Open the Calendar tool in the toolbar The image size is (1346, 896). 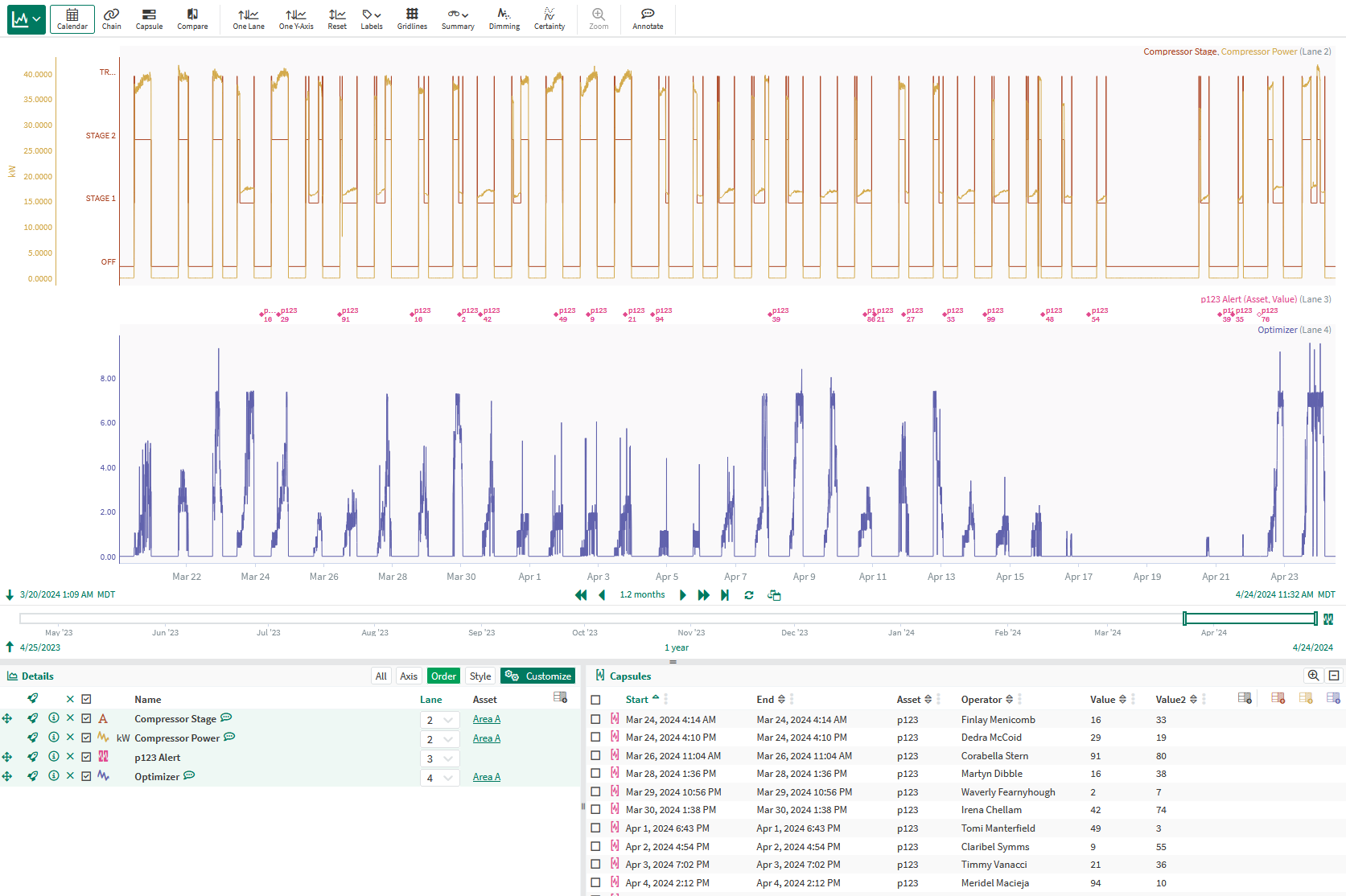click(72, 18)
